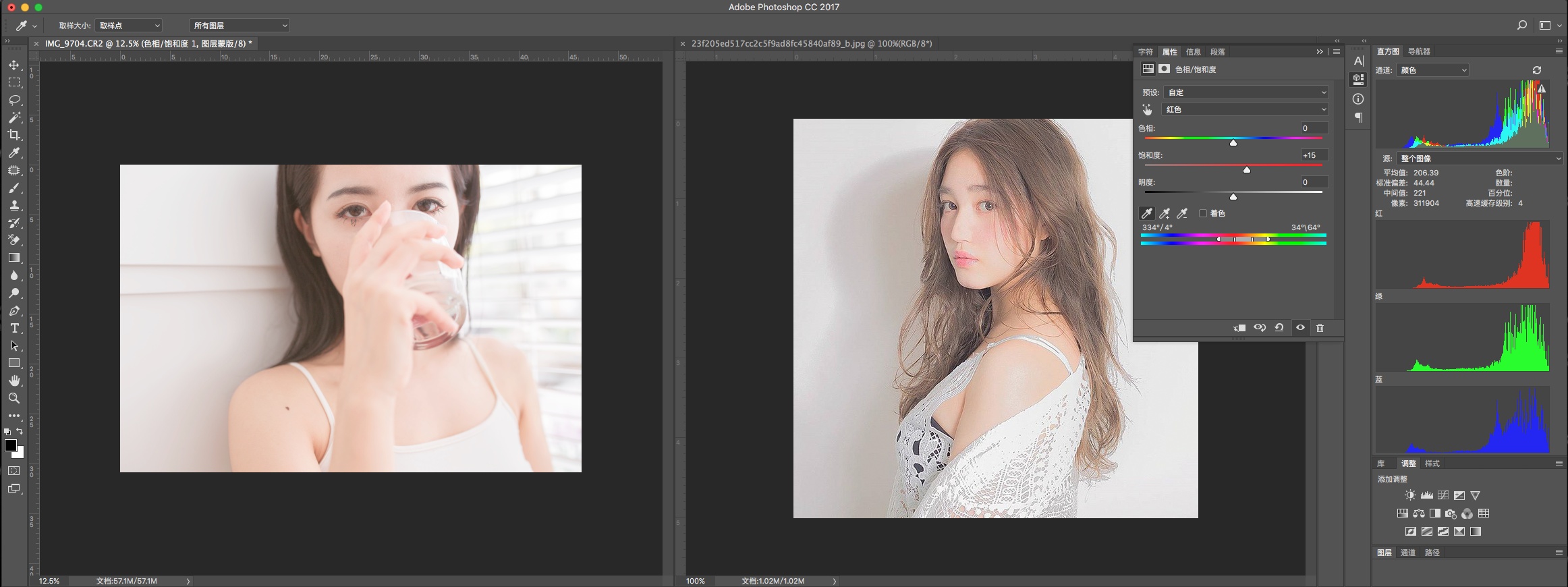
Task: Add an Invert adjustment
Action: [1411, 532]
